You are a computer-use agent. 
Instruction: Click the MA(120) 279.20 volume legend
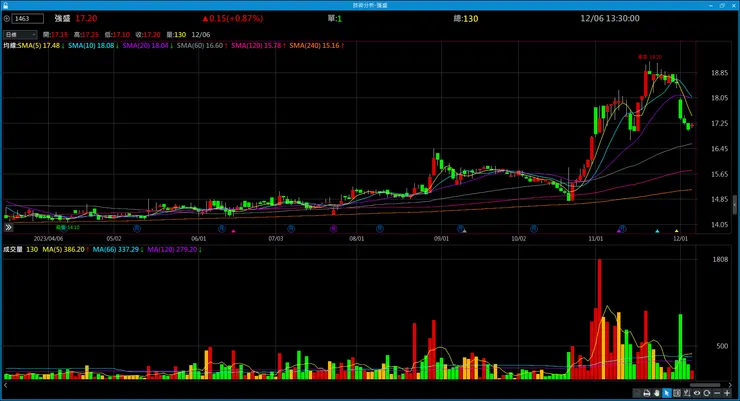tap(174, 249)
